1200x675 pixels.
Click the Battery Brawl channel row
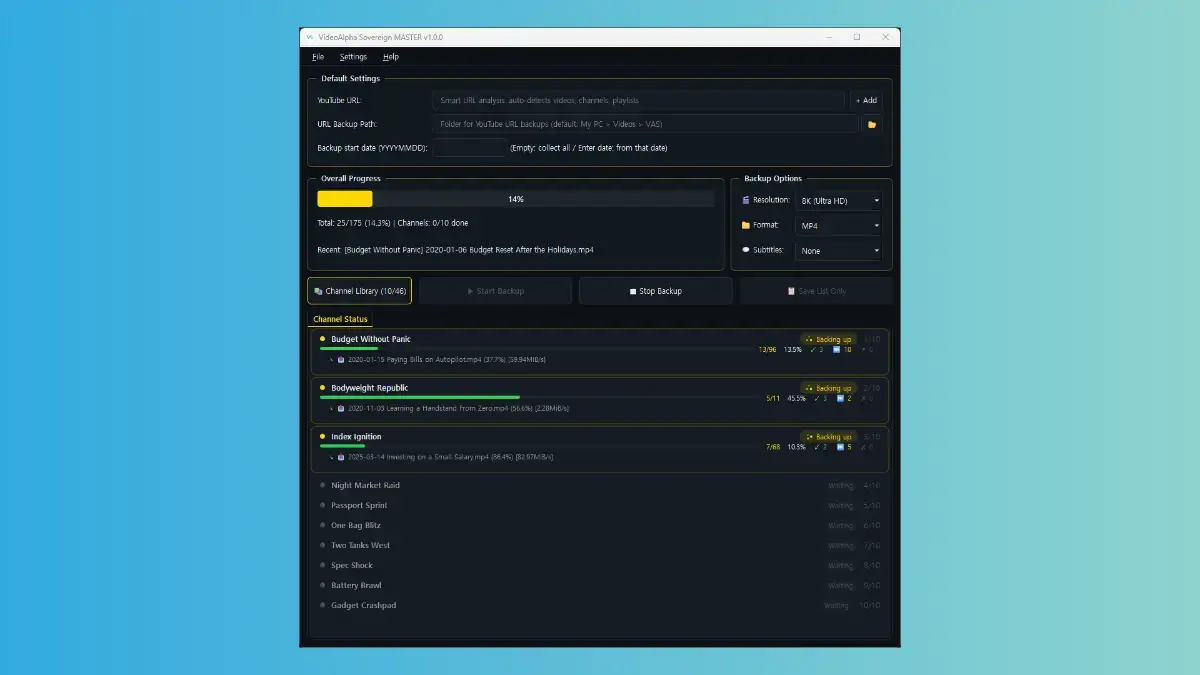tap(600, 585)
